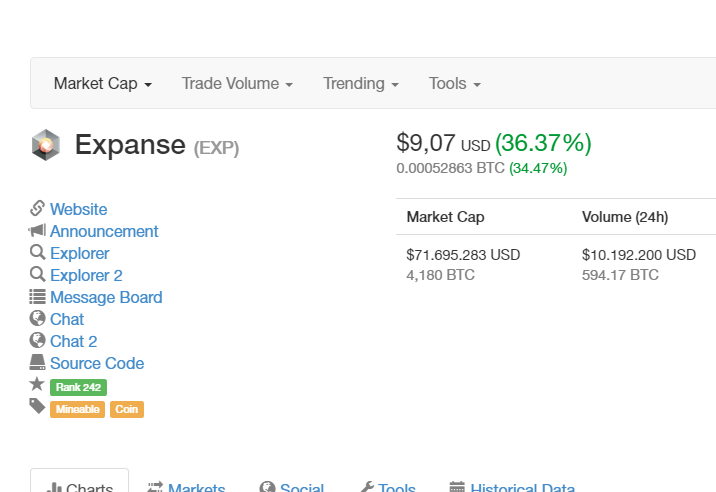The height and width of the screenshot is (492, 716).
Task: Click the drive icon beside Source Code
Action: point(38,363)
